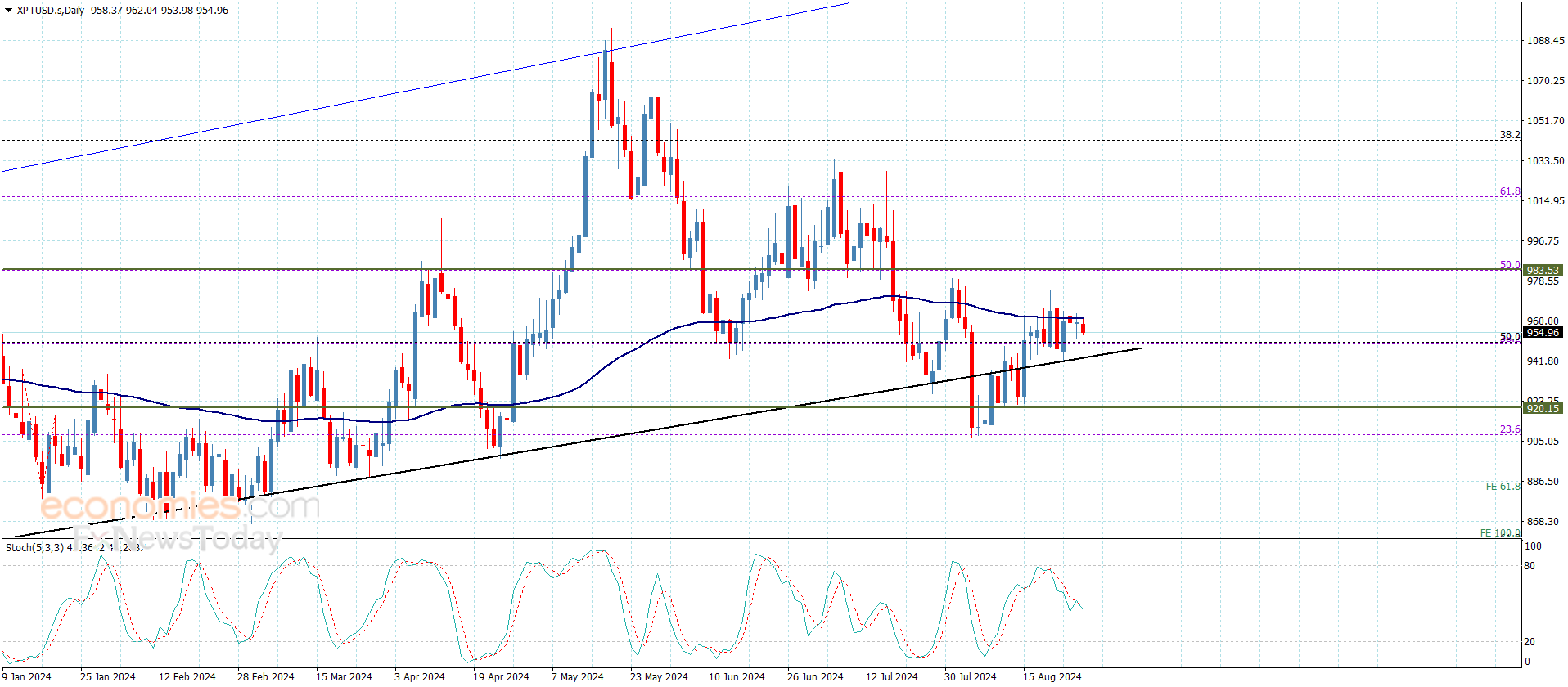Viewport: 1568px width, 687px height.
Task: Click the 9 Jan 2024 date label
Action: click(x=27, y=676)
